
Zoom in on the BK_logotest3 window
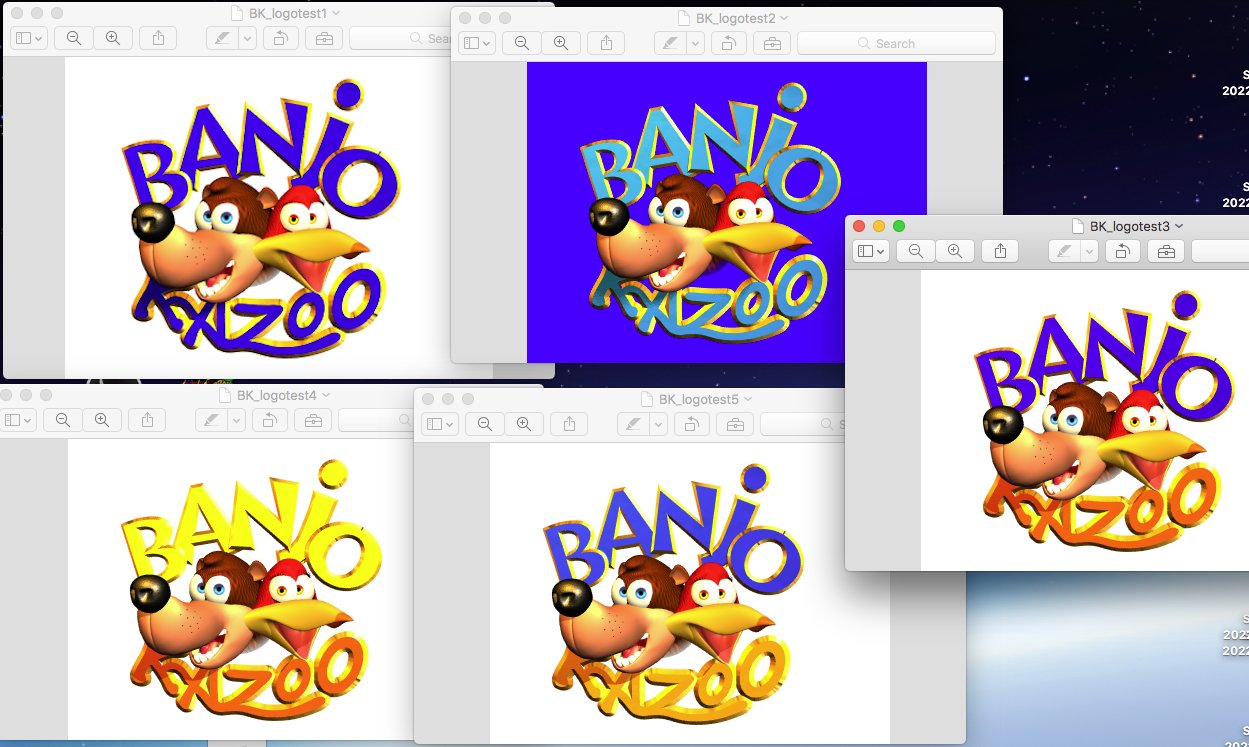954,251
